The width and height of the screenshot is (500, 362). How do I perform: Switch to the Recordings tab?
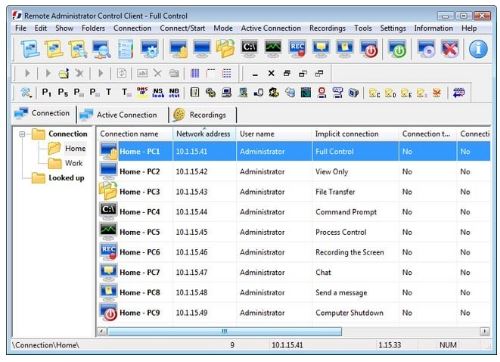pyautogui.click(x=204, y=115)
